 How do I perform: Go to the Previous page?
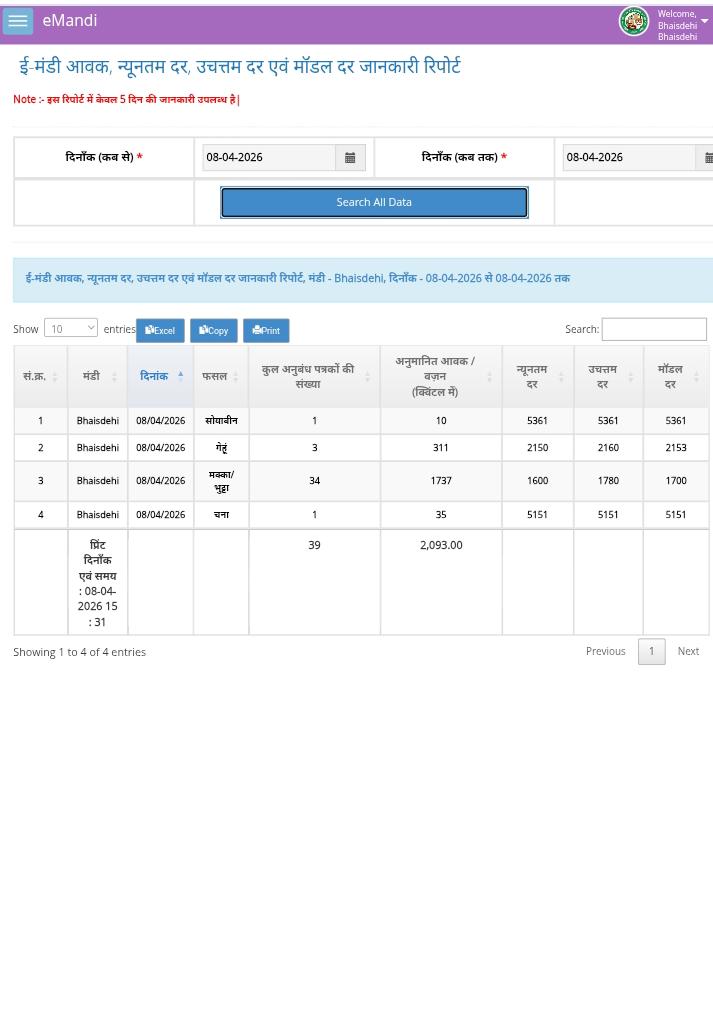(x=605, y=651)
